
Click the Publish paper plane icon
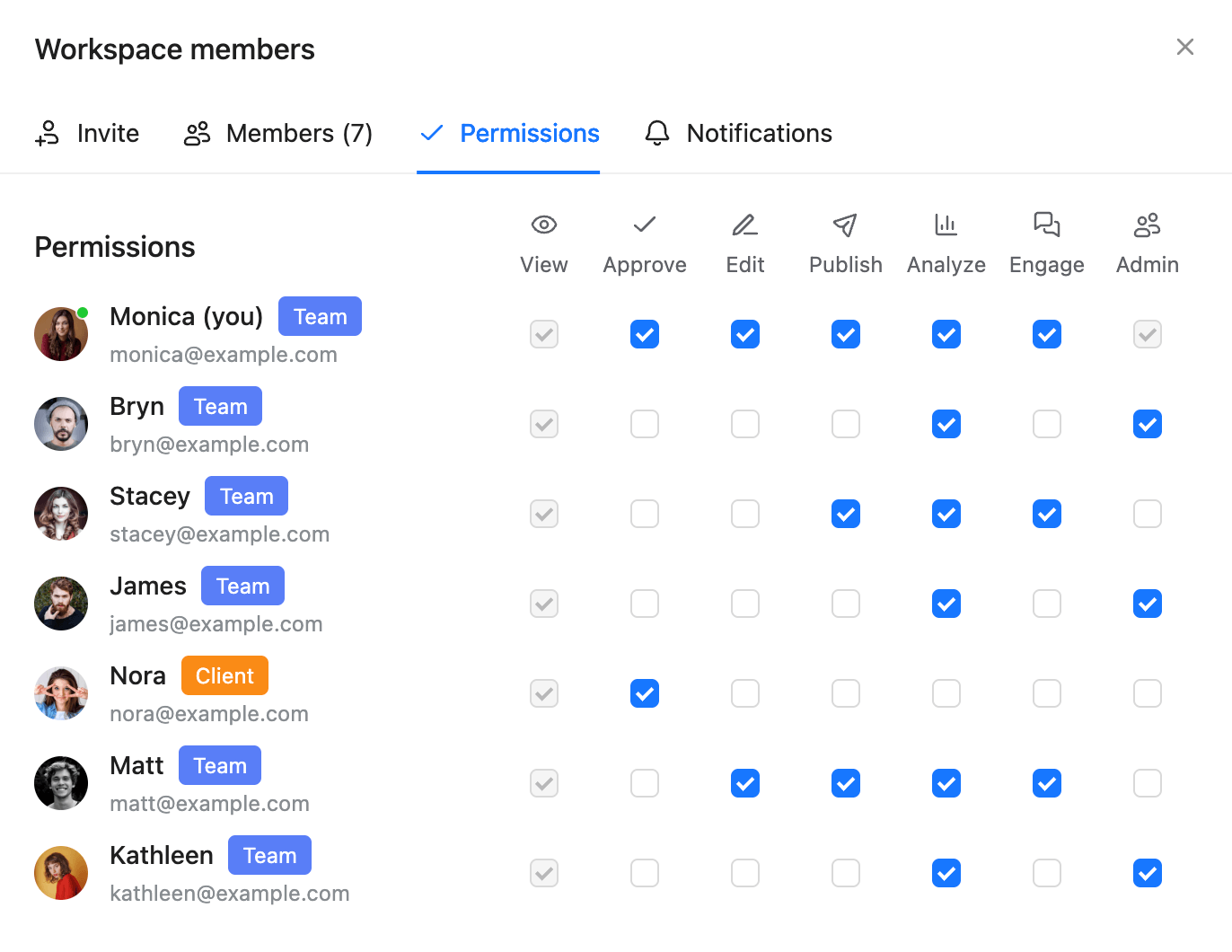point(845,225)
